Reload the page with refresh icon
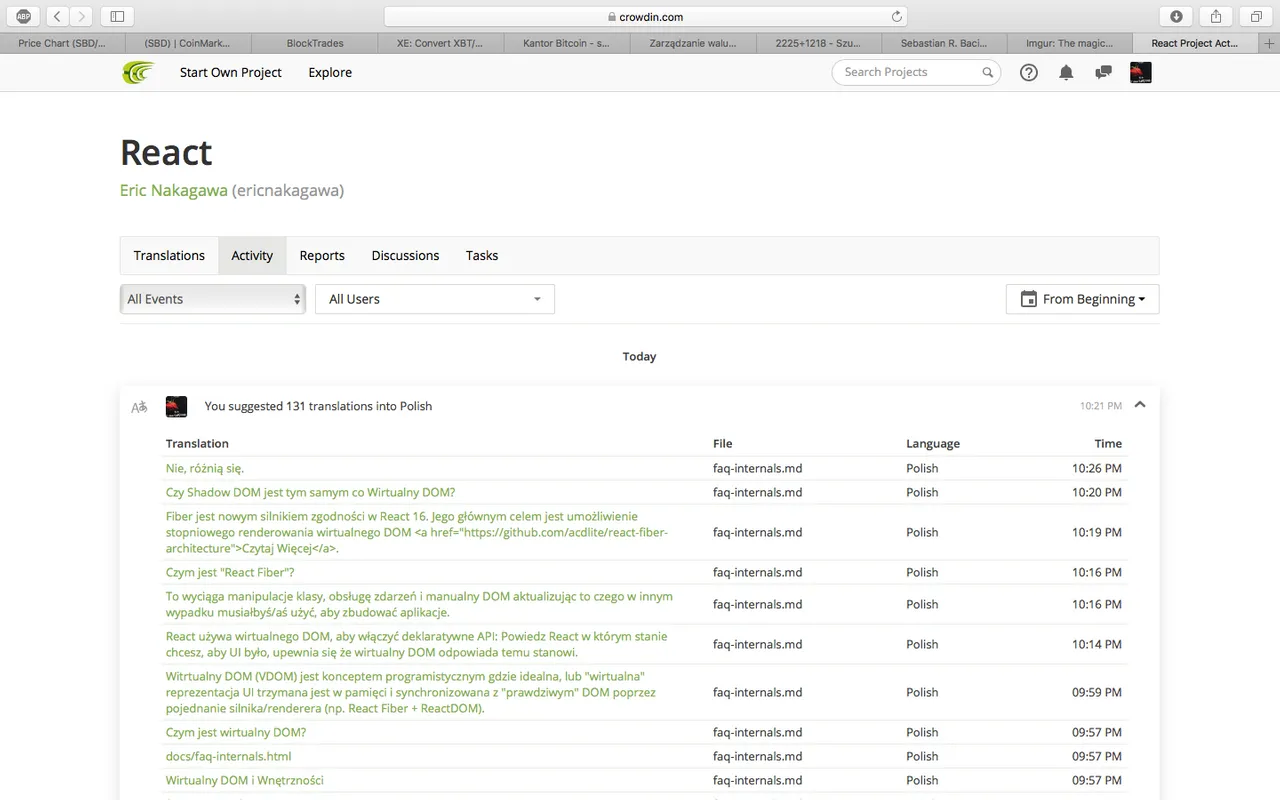 coord(896,16)
